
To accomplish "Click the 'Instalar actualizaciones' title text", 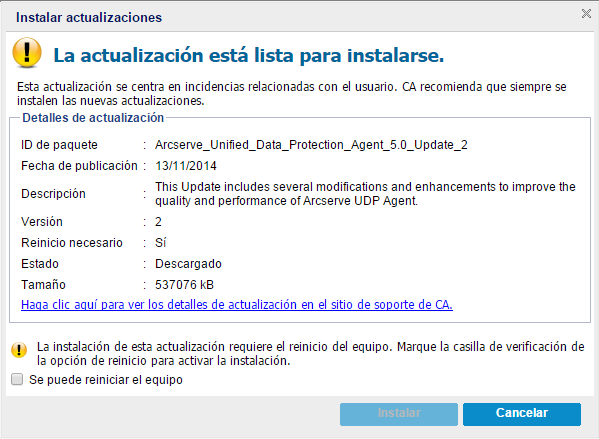I will [89, 18].
